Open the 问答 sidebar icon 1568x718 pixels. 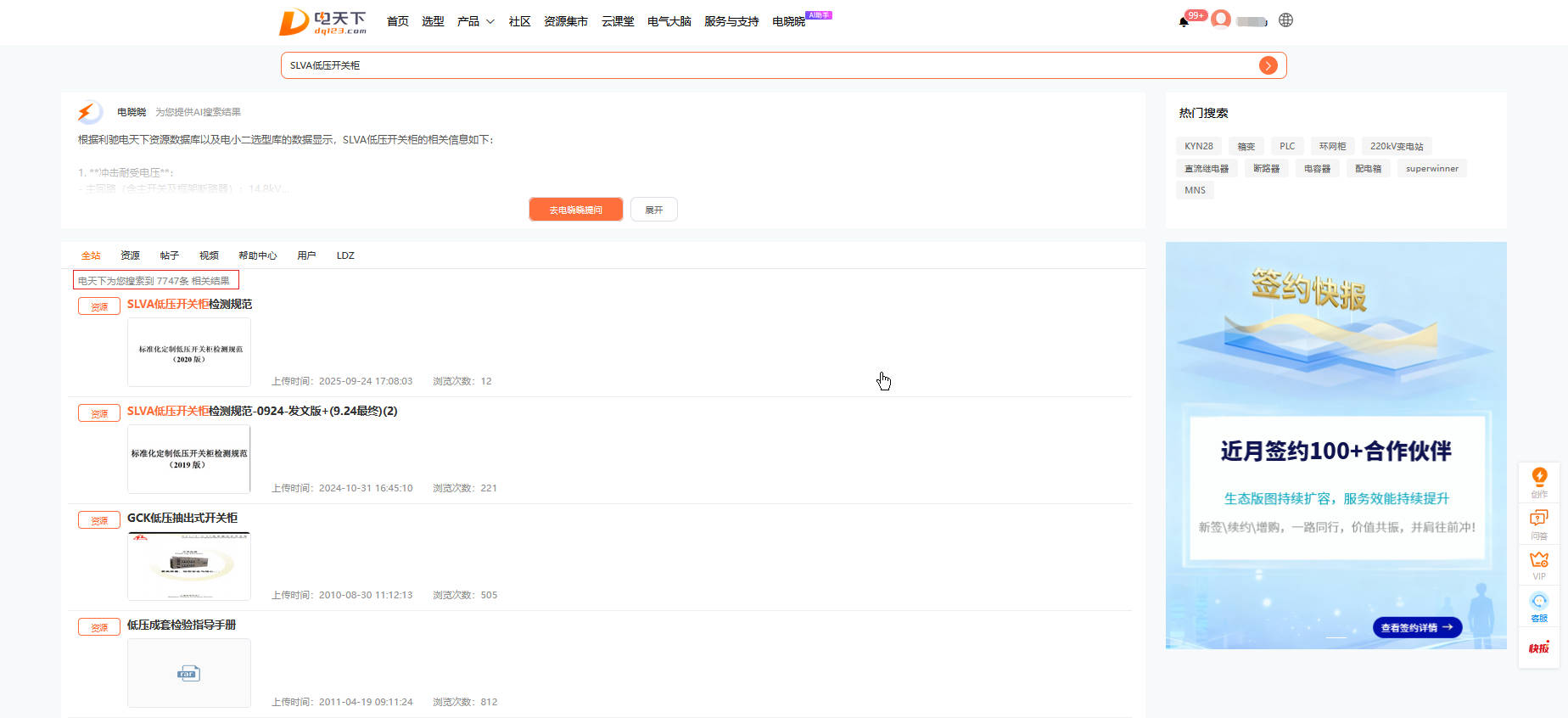pyautogui.click(x=1538, y=523)
